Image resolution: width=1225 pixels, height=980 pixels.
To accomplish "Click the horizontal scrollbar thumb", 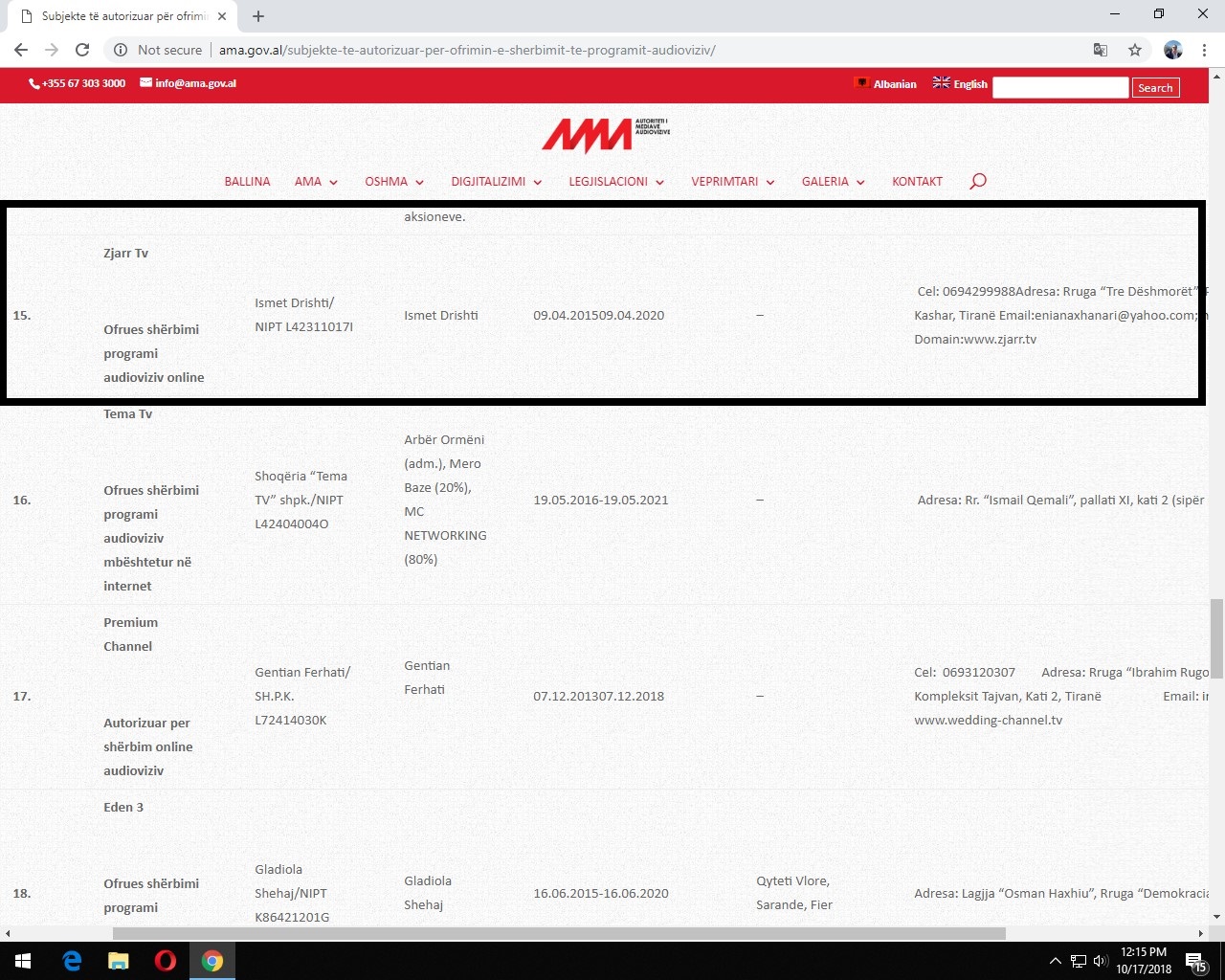I will coord(559,933).
